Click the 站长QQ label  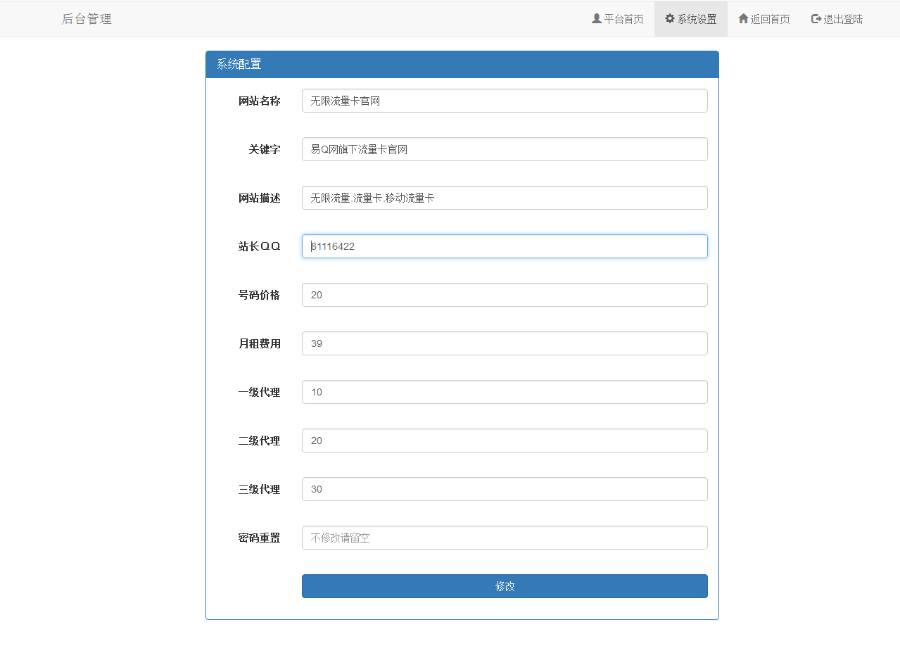point(259,246)
